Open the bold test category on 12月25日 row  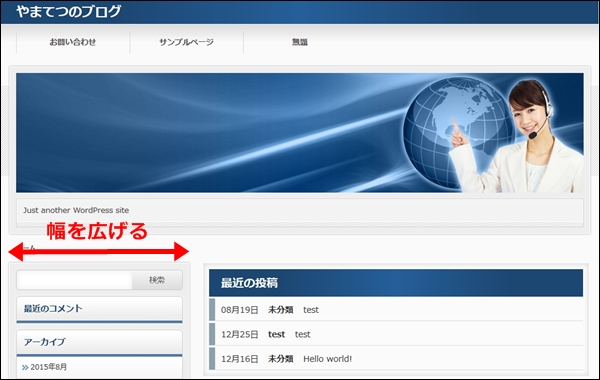click(276, 334)
